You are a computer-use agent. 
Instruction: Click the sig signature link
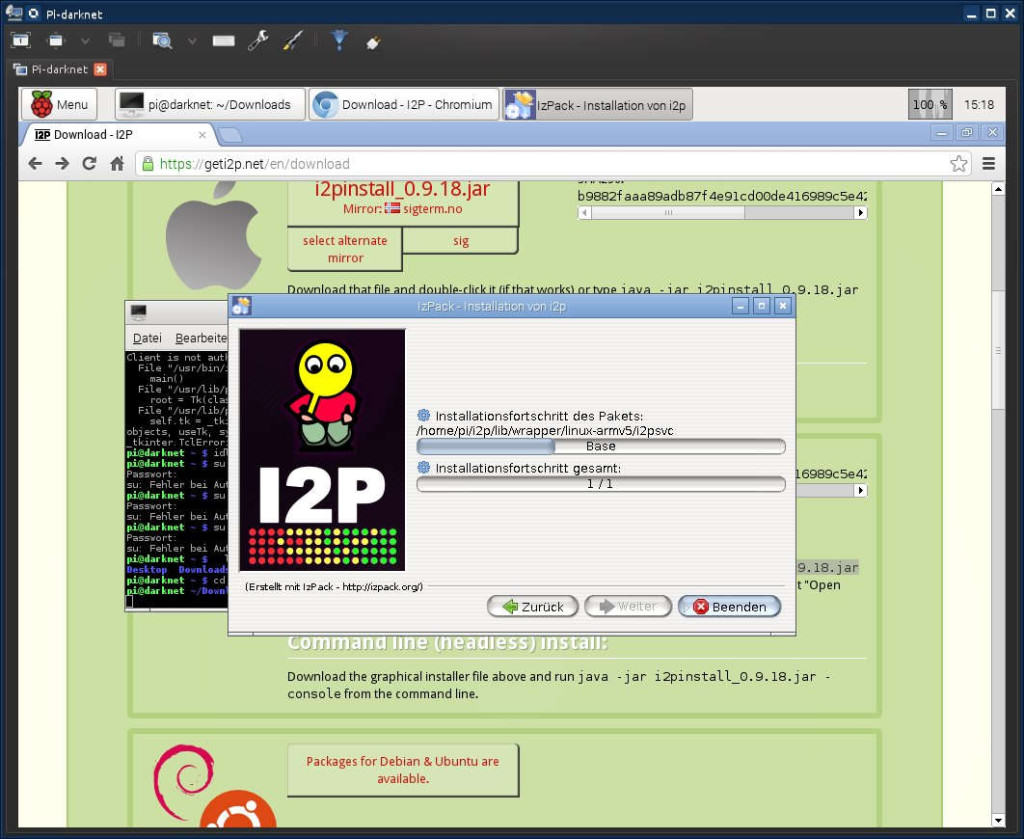(x=460, y=241)
